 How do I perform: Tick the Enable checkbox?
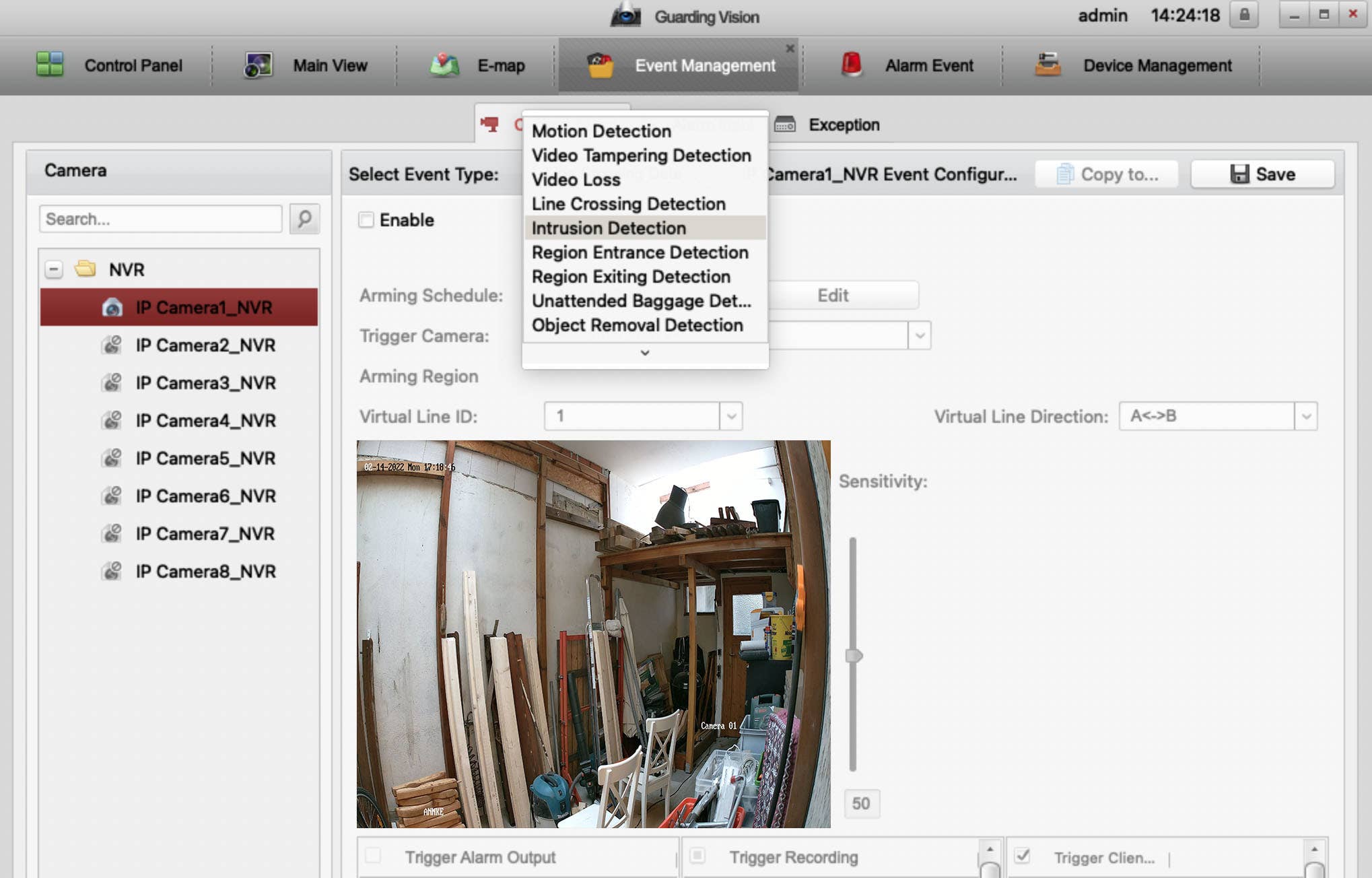tap(366, 220)
